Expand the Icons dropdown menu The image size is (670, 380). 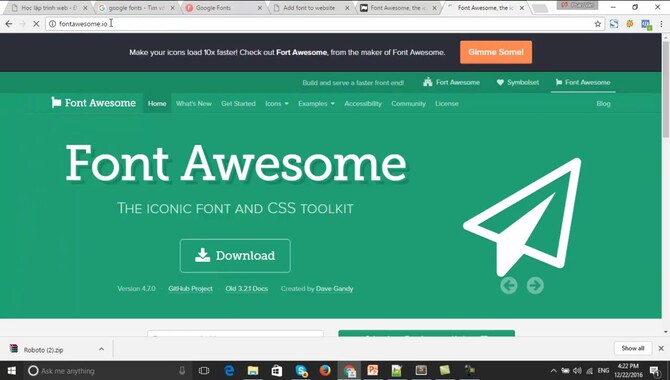(277, 103)
